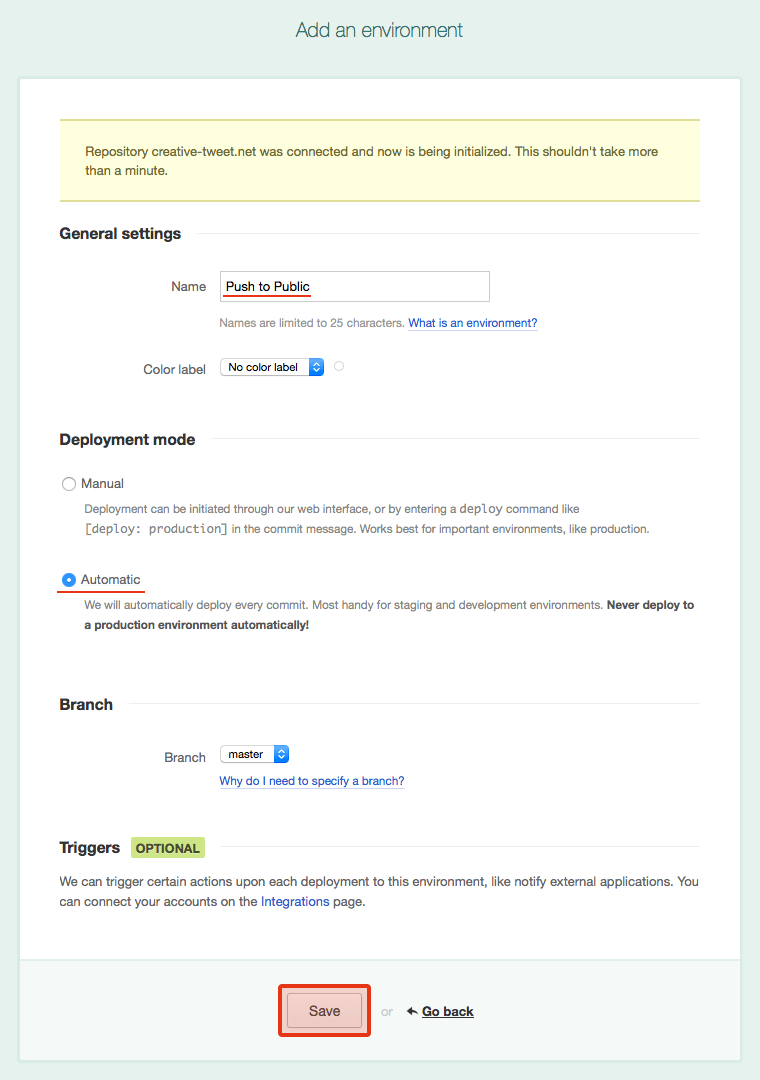Follow the Integrations page link
The height and width of the screenshot is (1080, 760).
[x=295, y=901]
